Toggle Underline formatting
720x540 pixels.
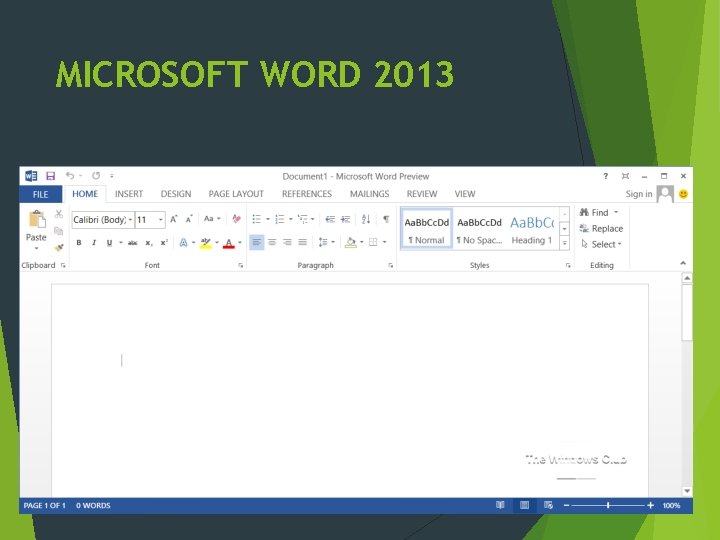coord(109,242)
